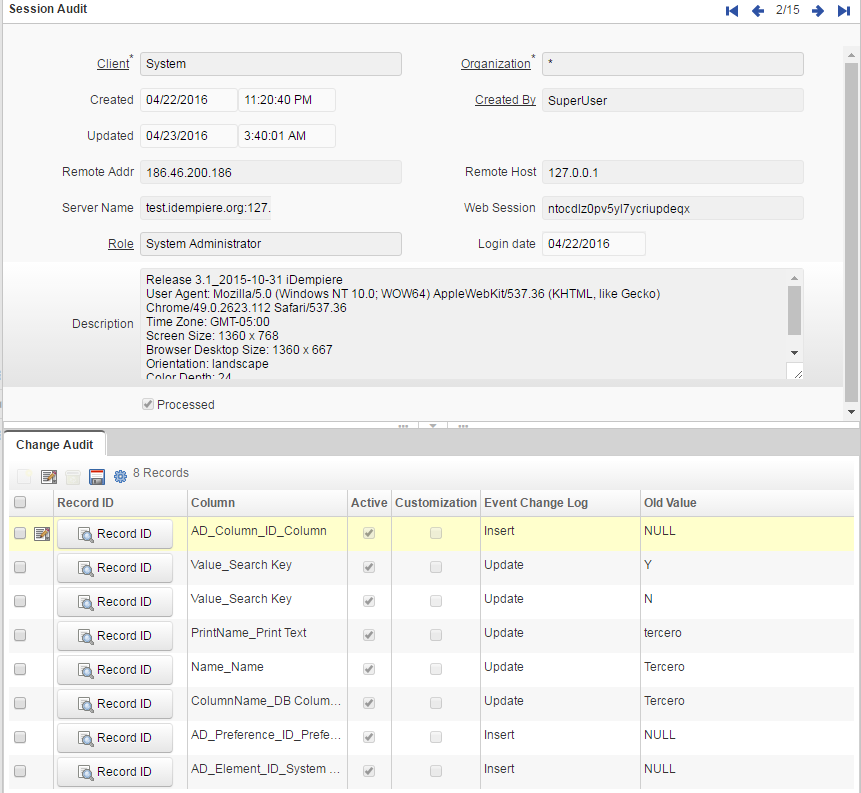Click the 'tercero' lowercase old value cell

click(662, 633)
